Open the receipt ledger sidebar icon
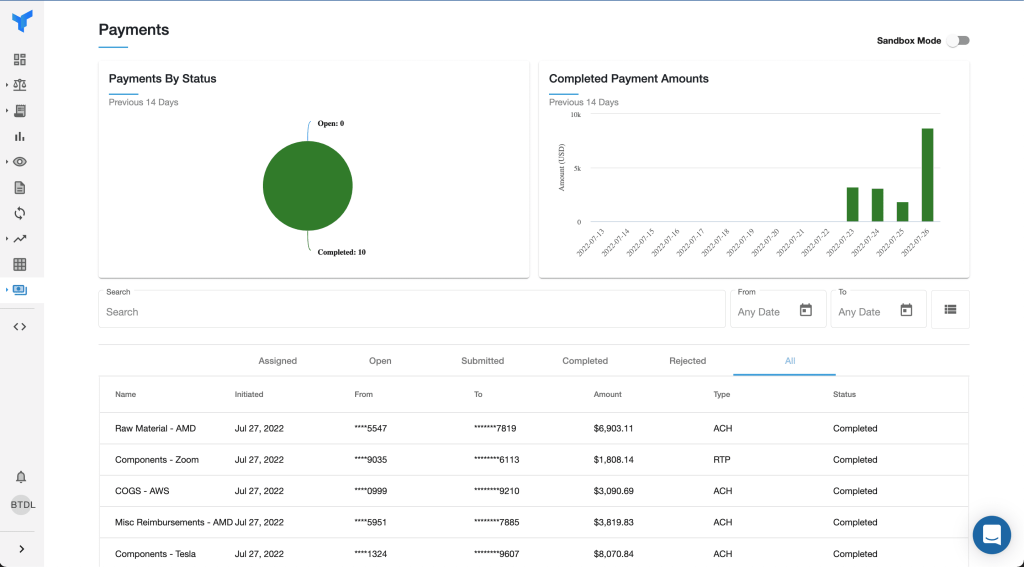 (20, 111)
